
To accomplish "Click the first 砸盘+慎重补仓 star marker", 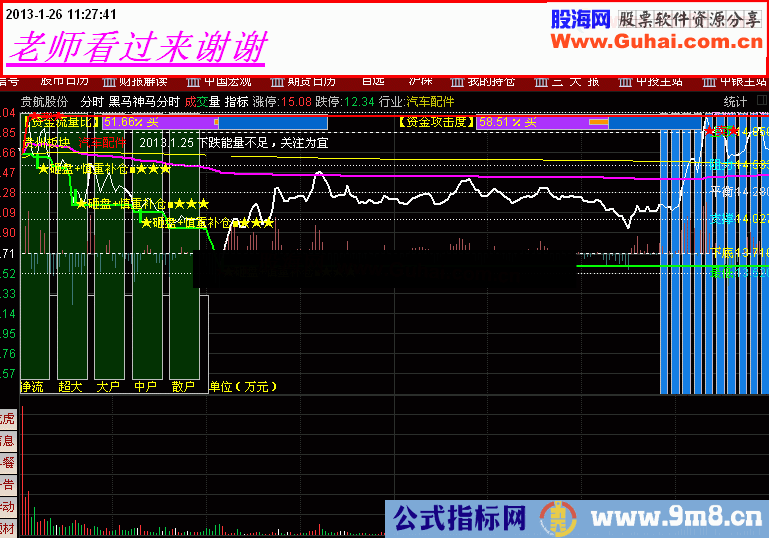I will (104, 169).
